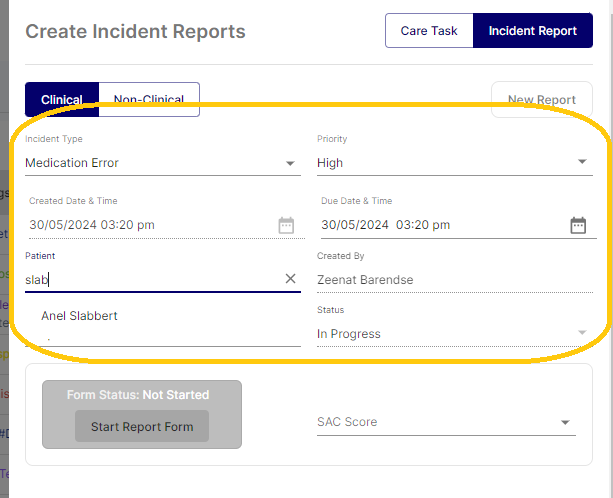Click the Incident Type dropdown arrow

coord(290,163)
